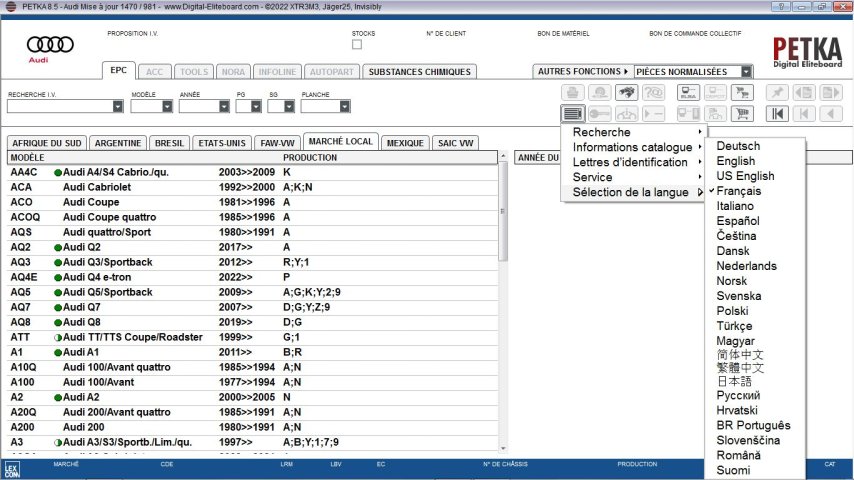The image size is (854, 480).
Task: Expand the Service submenu
Action: coord(636,177)
